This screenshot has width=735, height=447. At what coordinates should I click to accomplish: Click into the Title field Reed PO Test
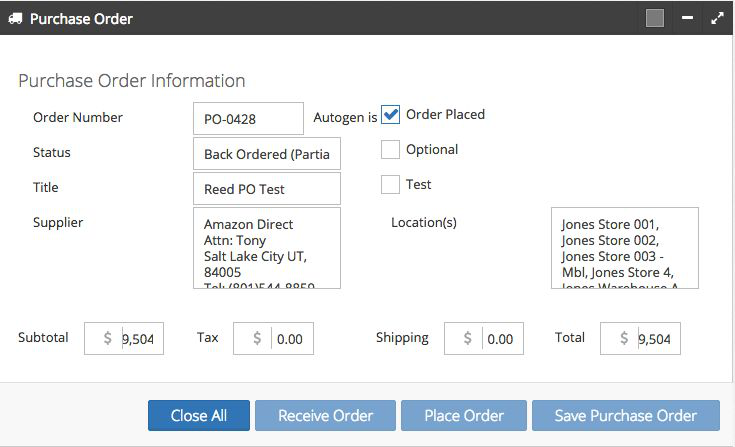(x=267, y=188)
